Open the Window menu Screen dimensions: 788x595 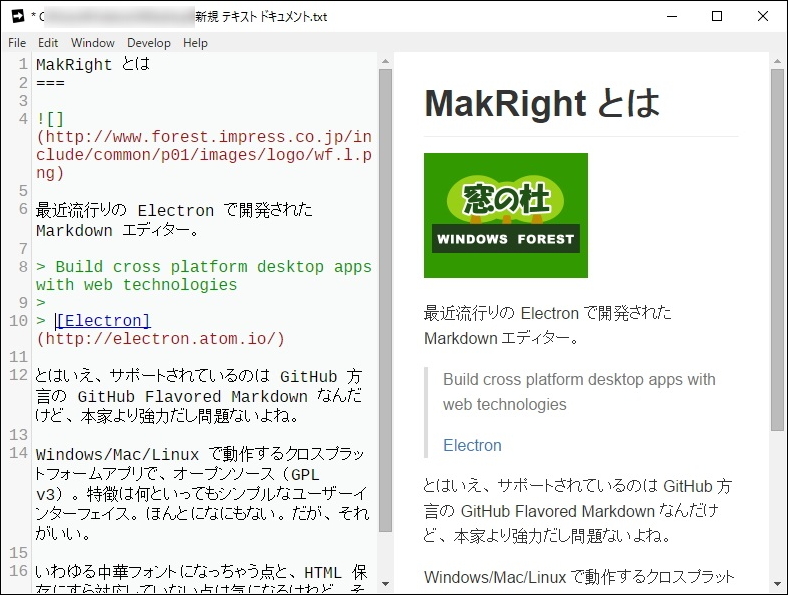click(x=92, y=43)
